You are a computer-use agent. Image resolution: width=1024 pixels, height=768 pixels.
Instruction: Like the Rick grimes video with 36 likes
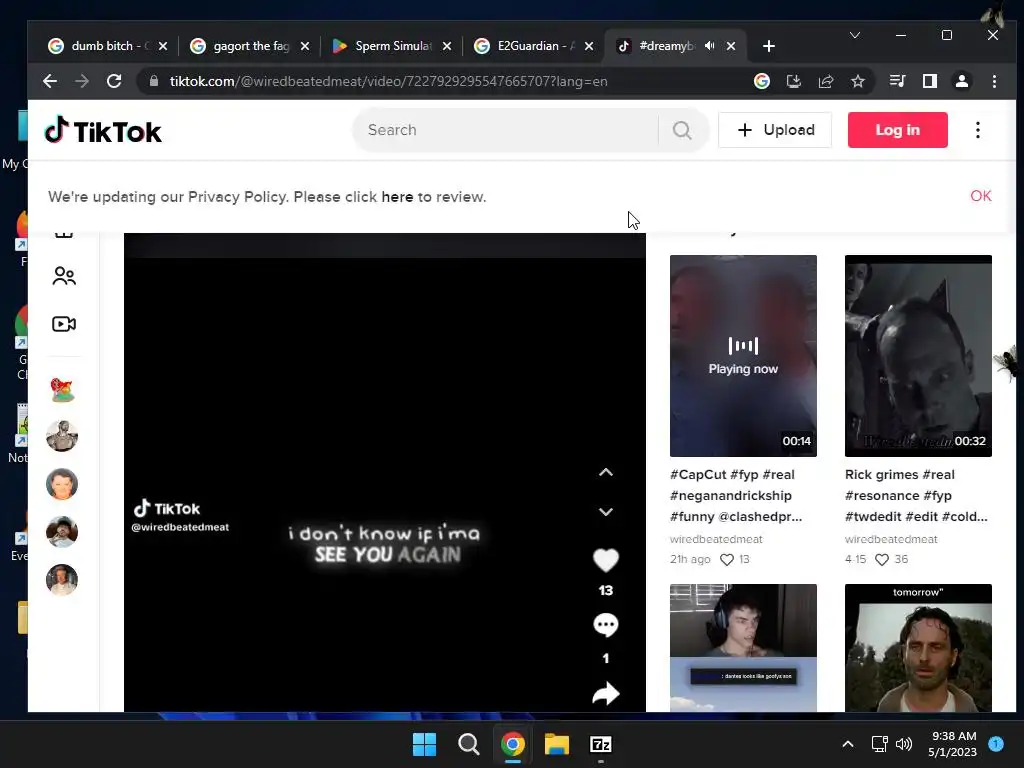[x=882, y=560]
